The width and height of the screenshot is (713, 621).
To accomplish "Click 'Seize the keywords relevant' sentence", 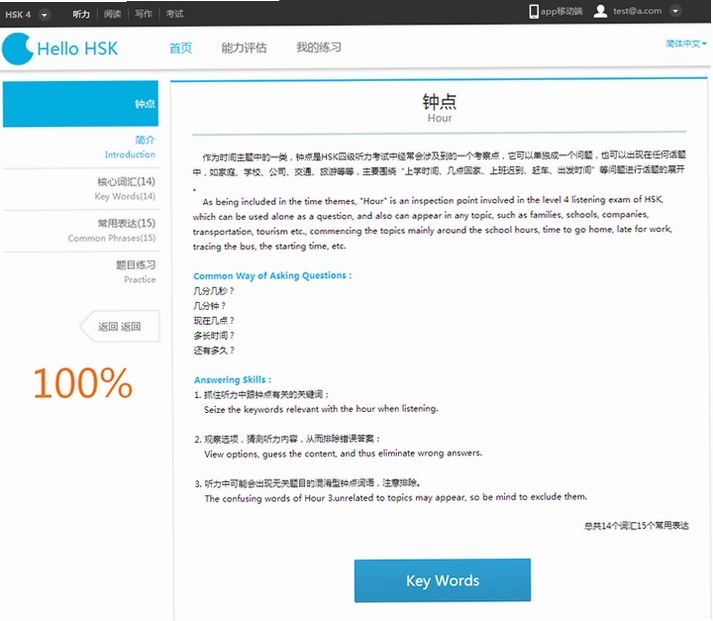I will coord(321,409).
